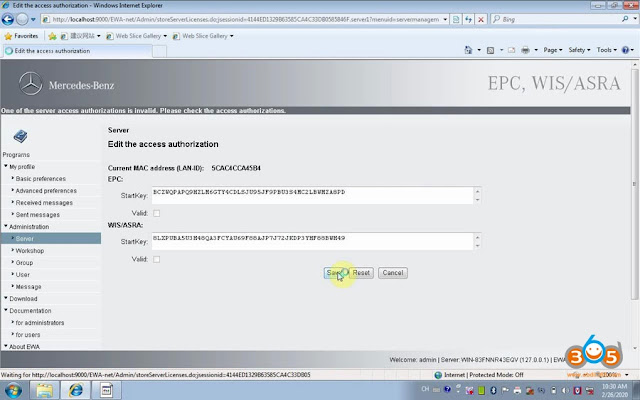Click the Windows Start button
640x400 pixels.
tap(13, 390)
